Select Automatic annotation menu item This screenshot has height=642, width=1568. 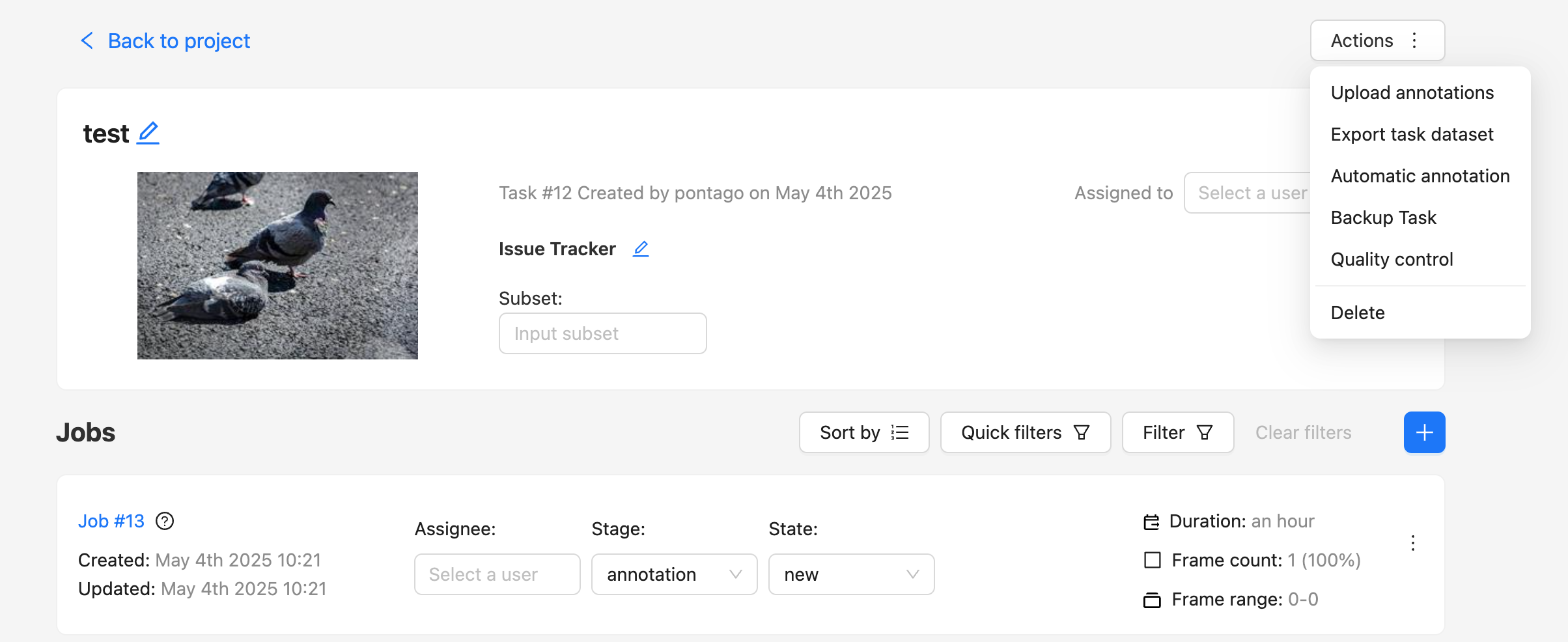1420,176
